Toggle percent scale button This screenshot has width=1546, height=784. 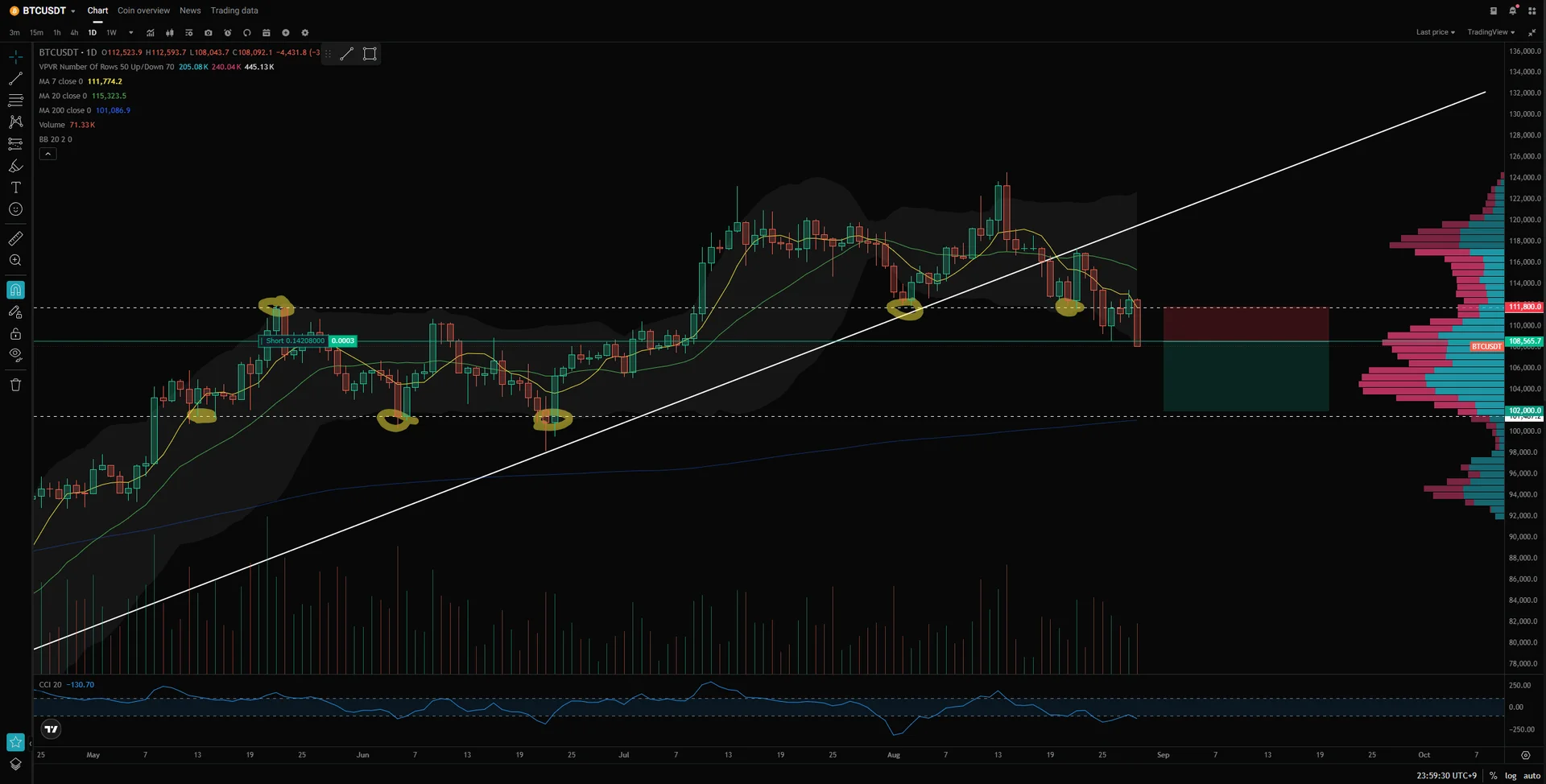click(1493, 776)
